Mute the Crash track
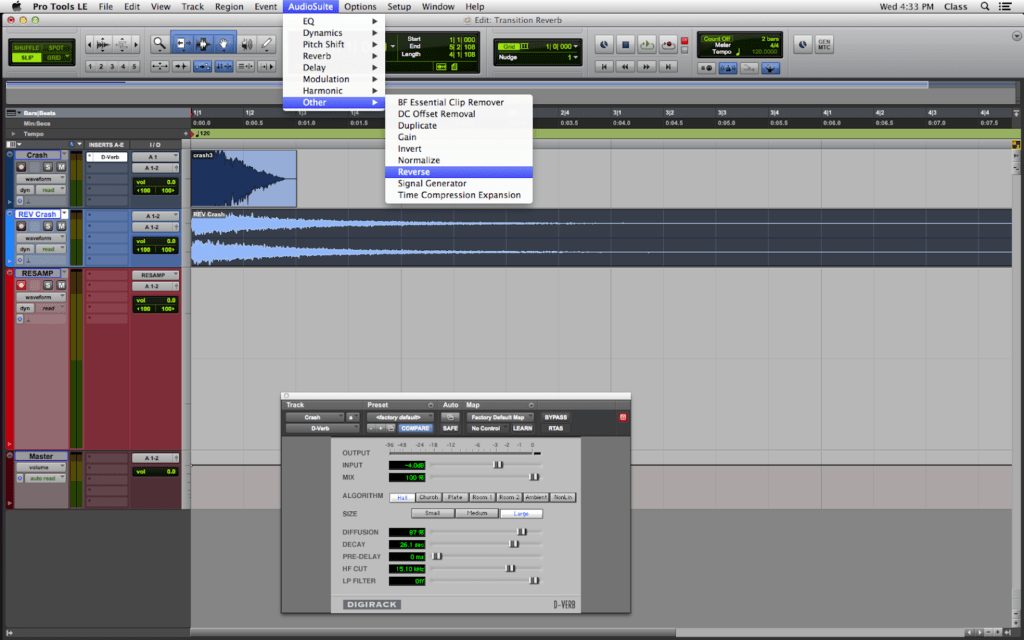 click(60, 167)
